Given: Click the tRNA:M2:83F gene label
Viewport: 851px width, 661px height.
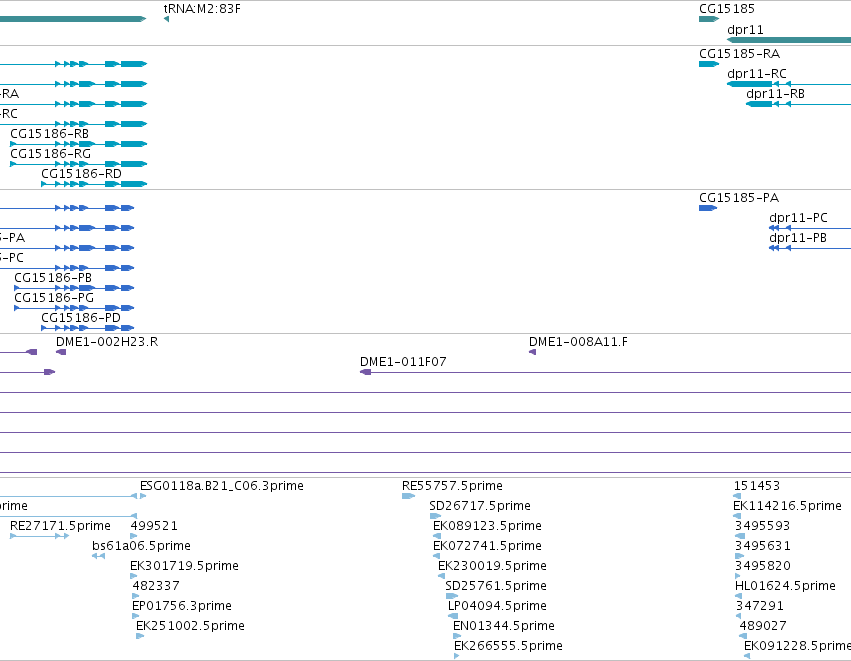Looking at the screenshot, I should click(x=202, y=9).
